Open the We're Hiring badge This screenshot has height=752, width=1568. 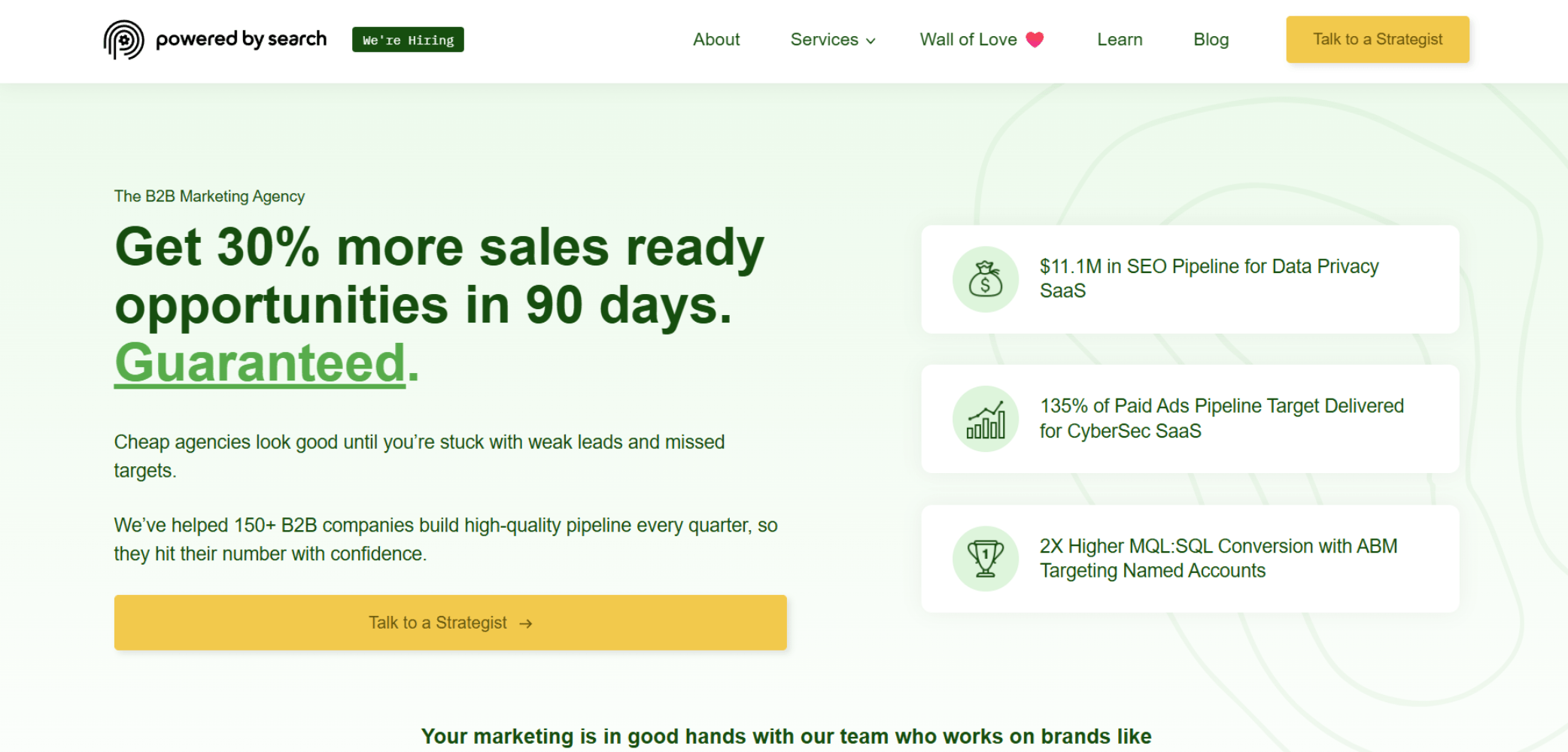[x=408, y=40]
